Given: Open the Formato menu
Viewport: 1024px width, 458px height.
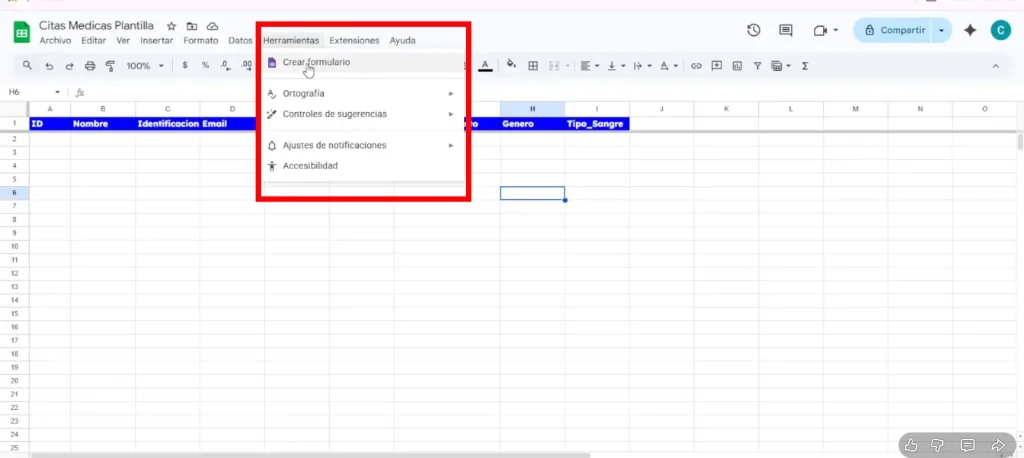Looking at the screenshot, I should [200, 41].
